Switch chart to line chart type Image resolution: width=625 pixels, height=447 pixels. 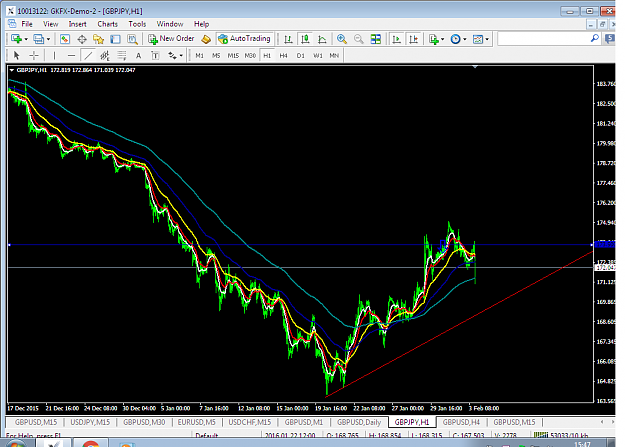pos(322,39)
